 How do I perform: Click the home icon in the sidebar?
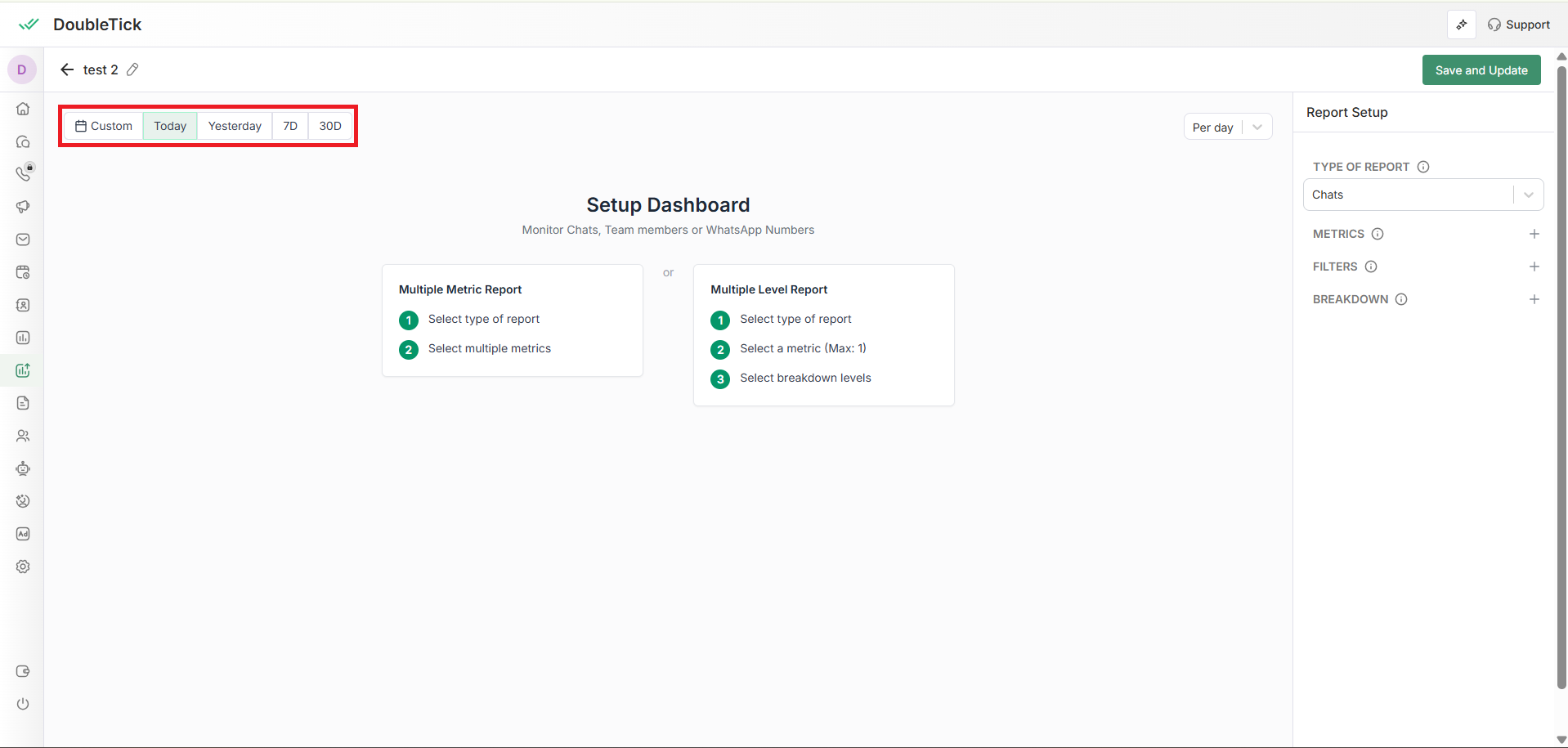click(23, 109)
